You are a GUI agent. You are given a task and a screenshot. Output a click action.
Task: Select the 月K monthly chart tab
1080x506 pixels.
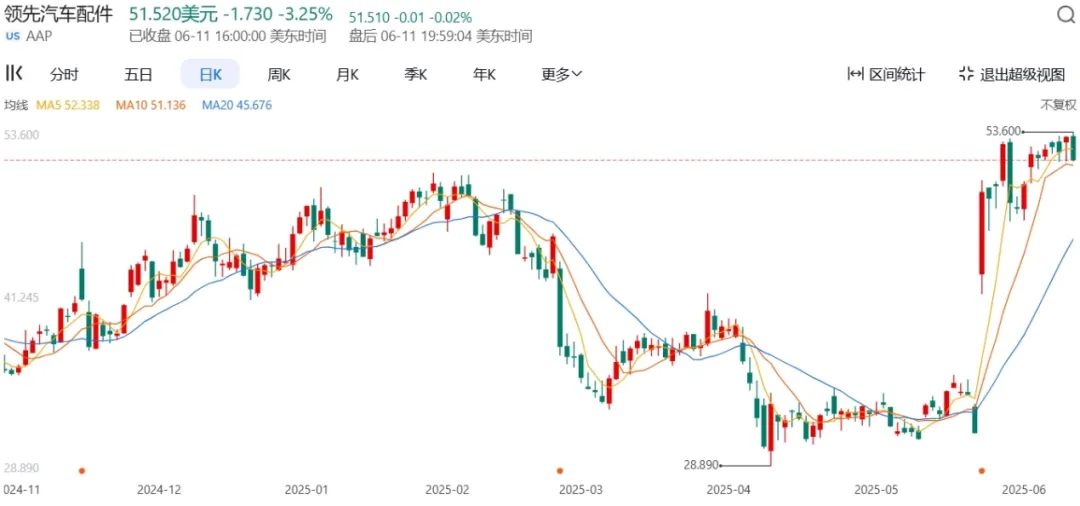[347, 74]
